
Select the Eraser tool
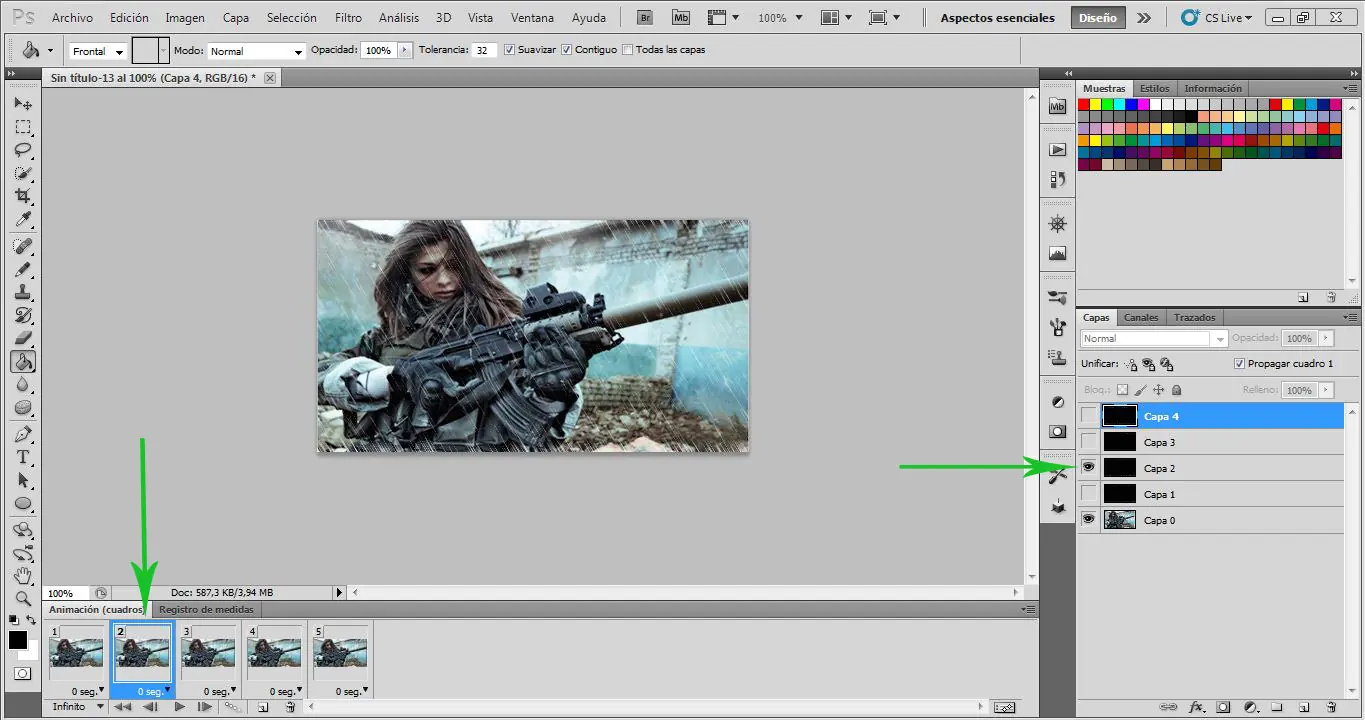point(23,338)
